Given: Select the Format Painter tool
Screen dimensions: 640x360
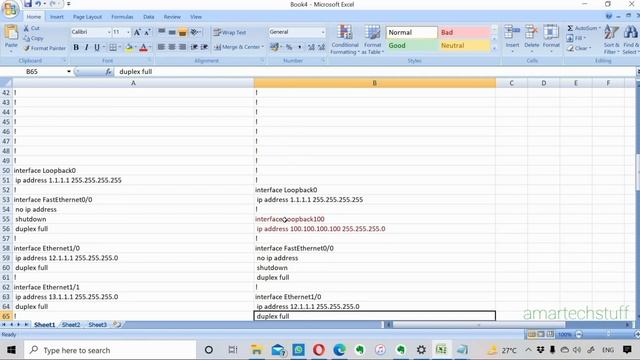Looking at the screenshot, I should (x=44, y=48).
